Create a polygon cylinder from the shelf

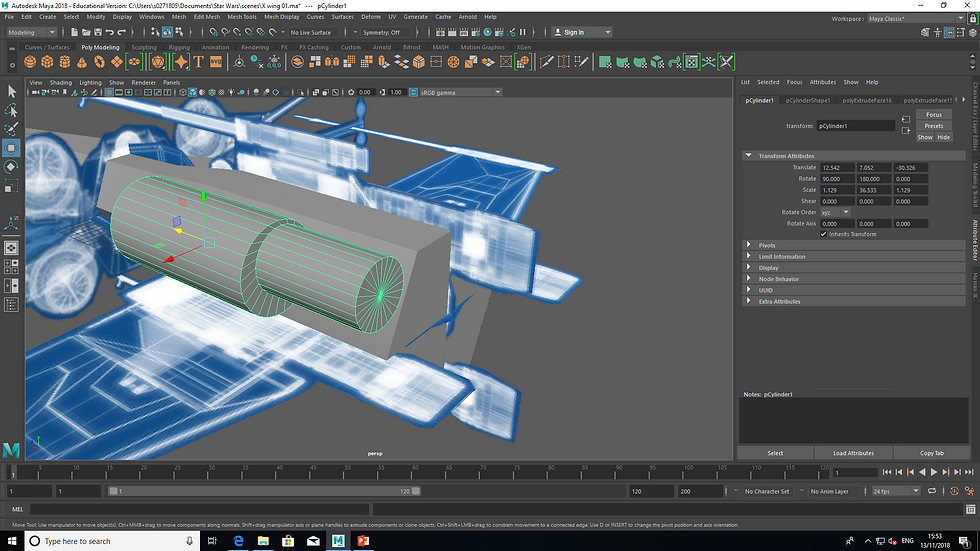tap(64, 62)
